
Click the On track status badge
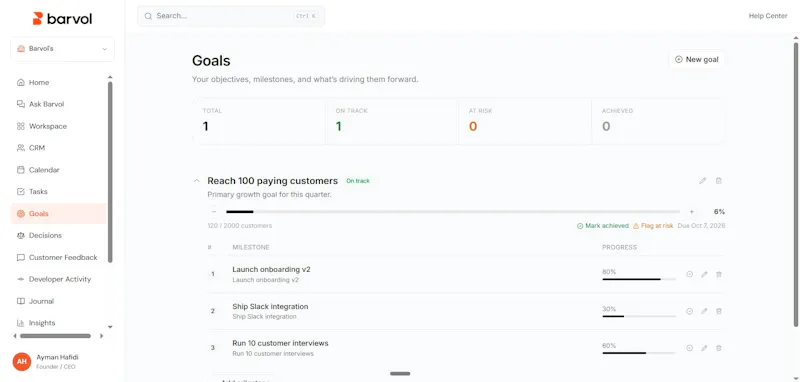tap(358, 181)
